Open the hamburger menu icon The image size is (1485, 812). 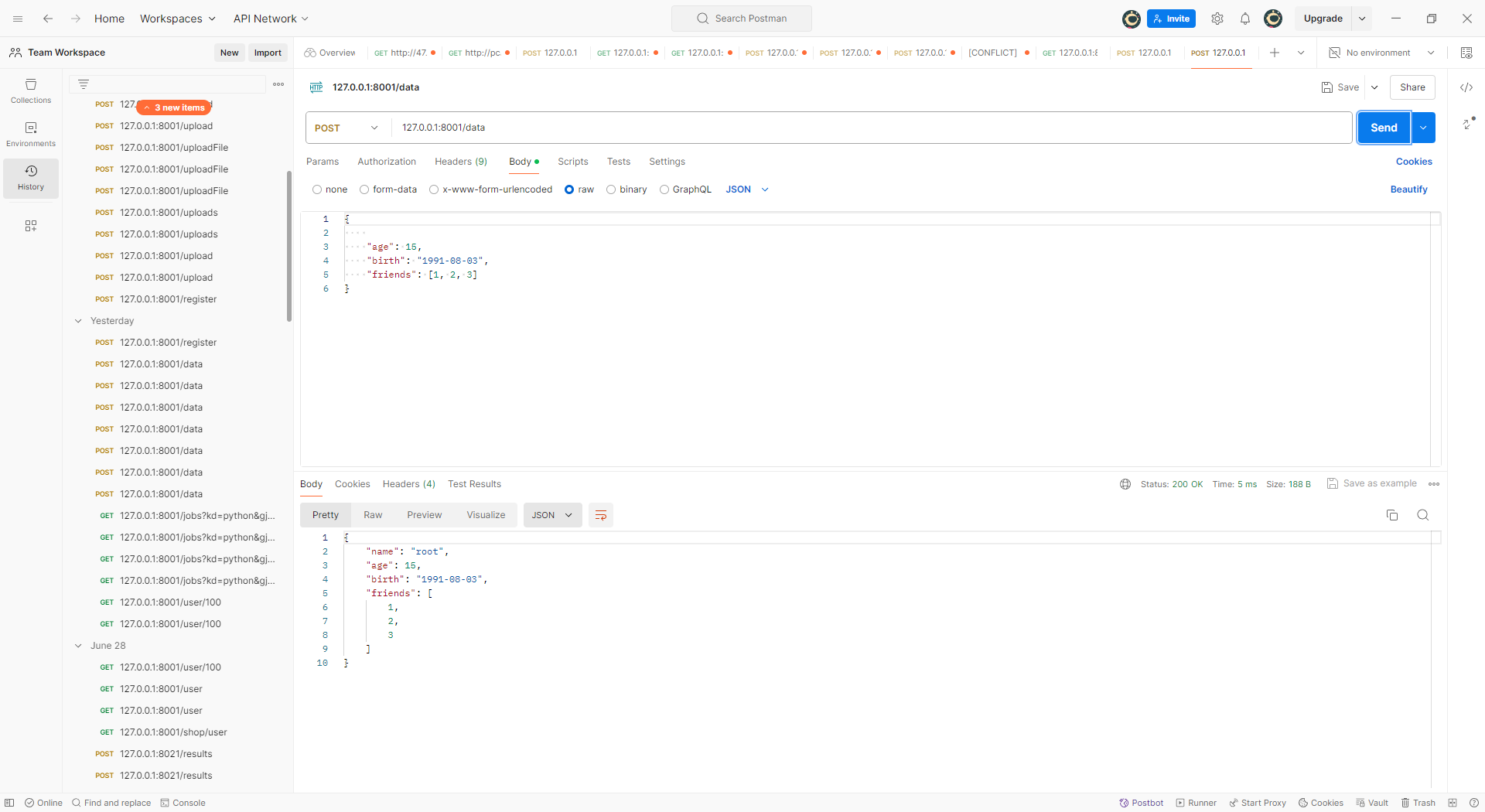18,19
